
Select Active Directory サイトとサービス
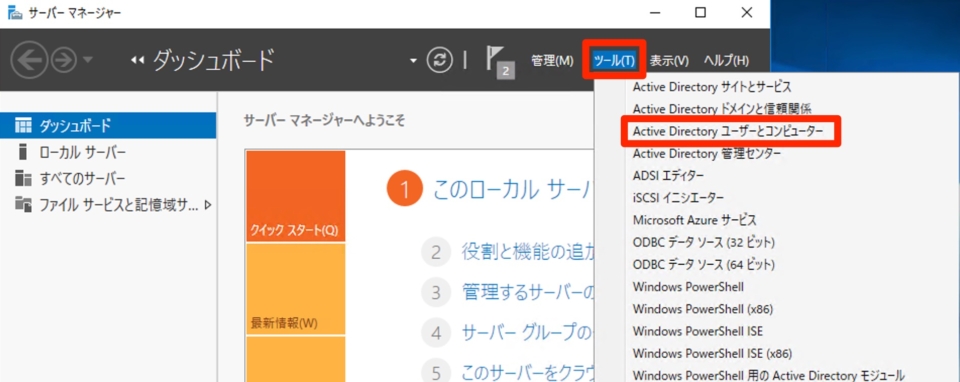pyautogui.click(x=712, y=86)
